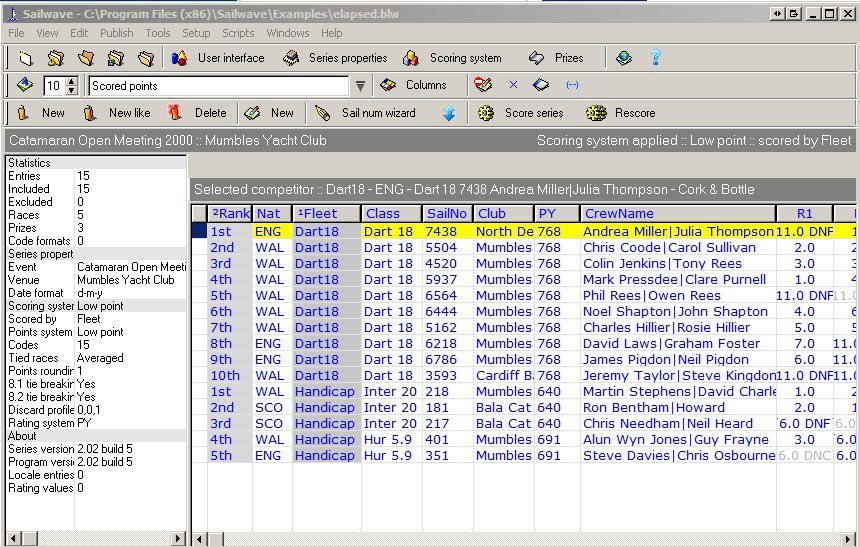860x547 pixels.
Task: Click icon between blue X and (--)
Action: coord(541,85)
